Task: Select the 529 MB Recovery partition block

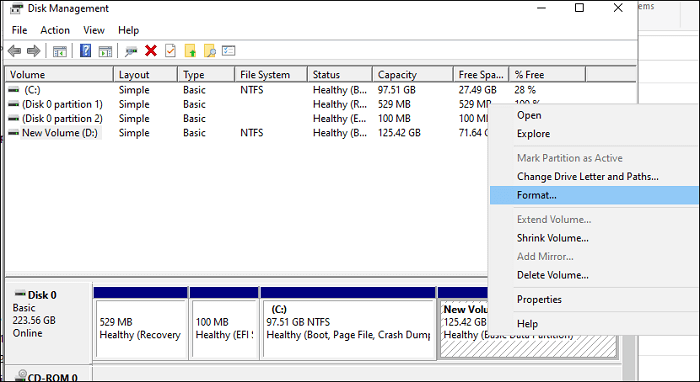Action: (x=141, y=329)
